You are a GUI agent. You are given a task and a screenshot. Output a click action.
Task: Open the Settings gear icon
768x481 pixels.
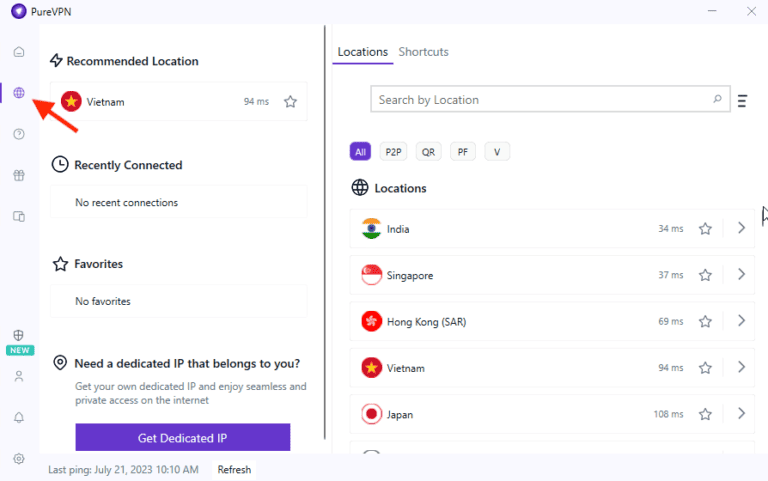(19, 458)
